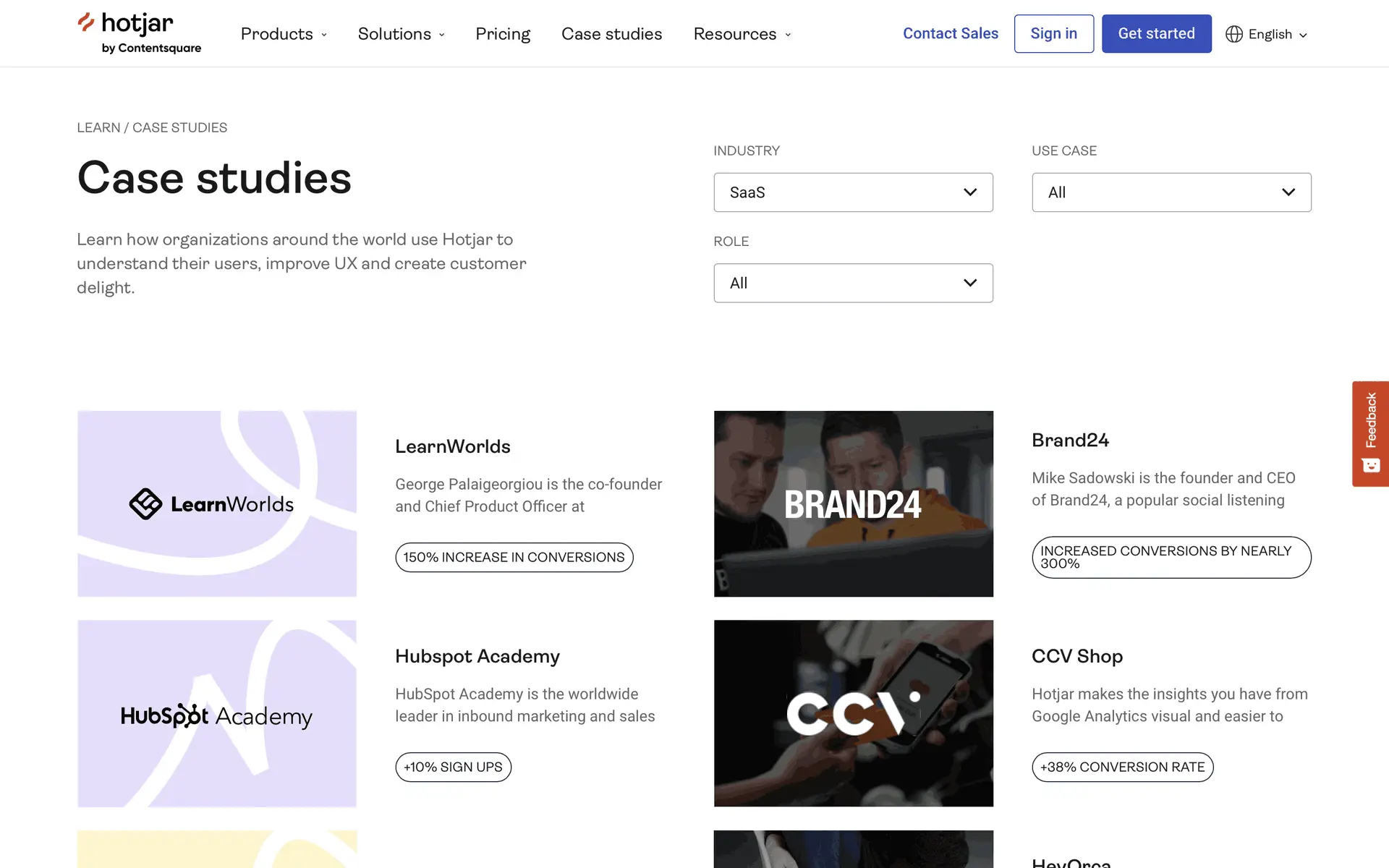Click the LearnWorlds logo thumbnail
The height and width of the screenshot is (868, 1389).
[217, 503]
